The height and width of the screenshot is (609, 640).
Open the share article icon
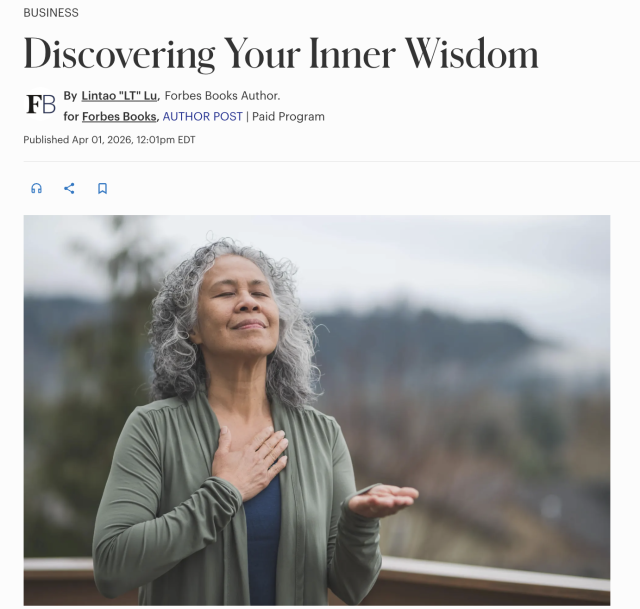pyautogui.click(x=69, y=188)
